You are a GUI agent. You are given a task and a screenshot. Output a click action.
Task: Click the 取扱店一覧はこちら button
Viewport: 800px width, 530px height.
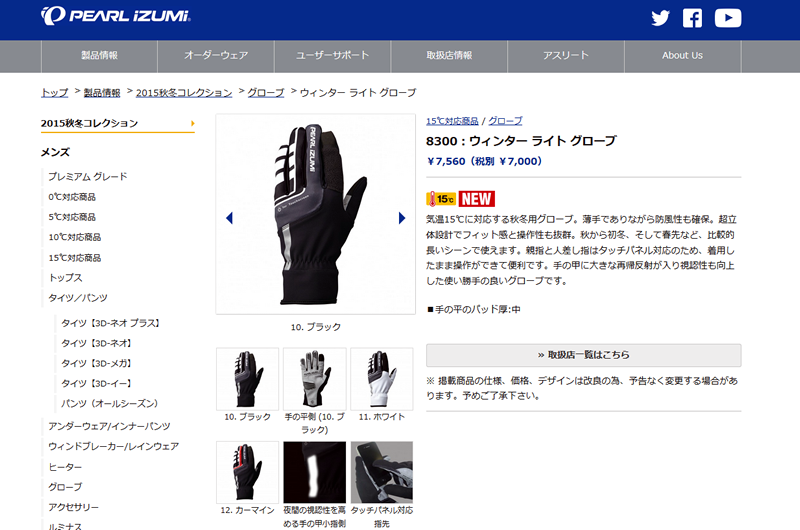tap(584, 355)
